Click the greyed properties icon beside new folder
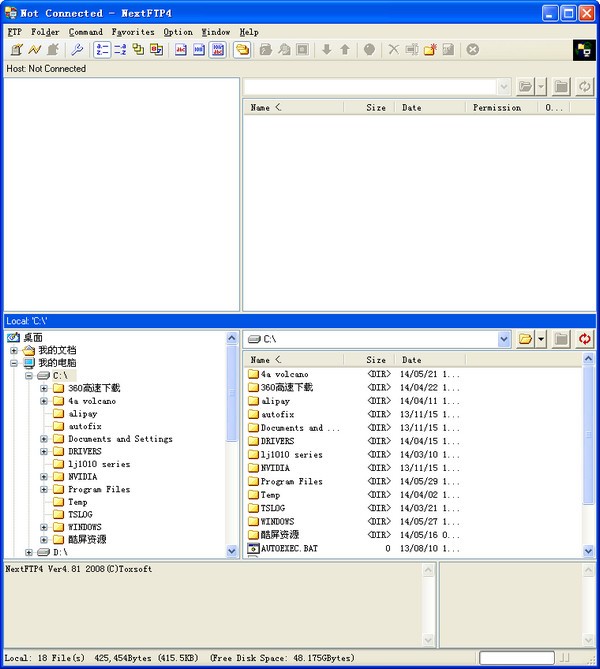This screenshot has height=669, width=600. click(448, 49)
